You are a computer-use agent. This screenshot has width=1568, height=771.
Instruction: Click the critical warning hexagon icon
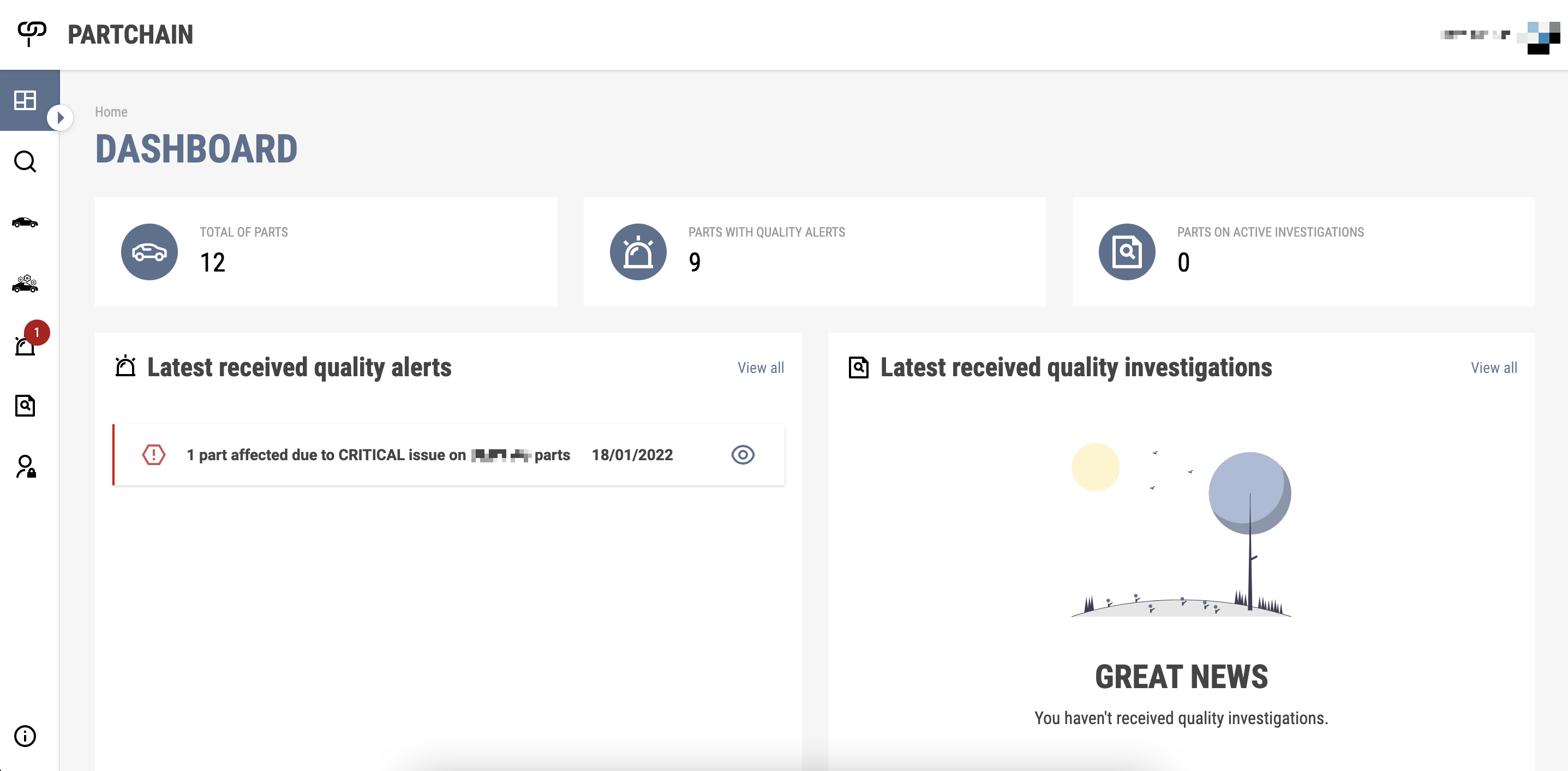tap(153, 455)
